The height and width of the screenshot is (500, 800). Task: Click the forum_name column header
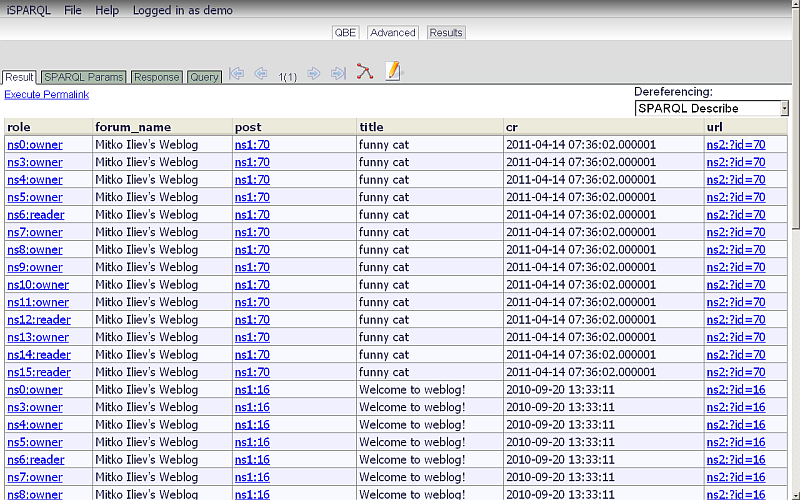[x=162, y=127]
